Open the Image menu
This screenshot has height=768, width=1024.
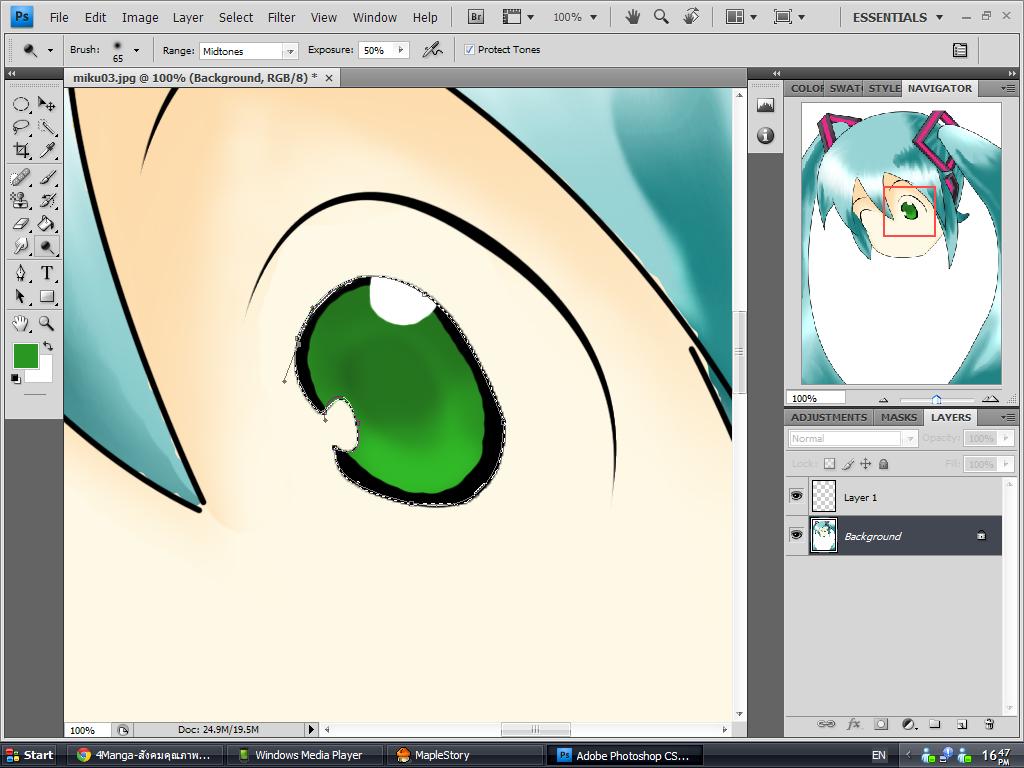tap(140, 18)
